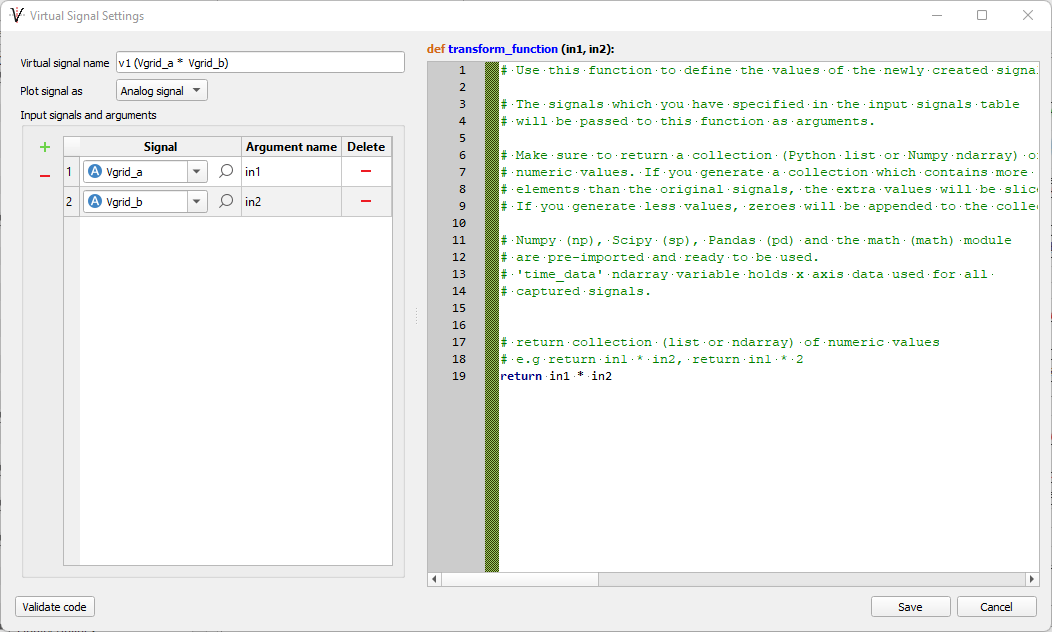This screenshot has width=1052, height=632.
Task: Maximize the Virtual Signal Settings window
Action: [x=982, y=16]
